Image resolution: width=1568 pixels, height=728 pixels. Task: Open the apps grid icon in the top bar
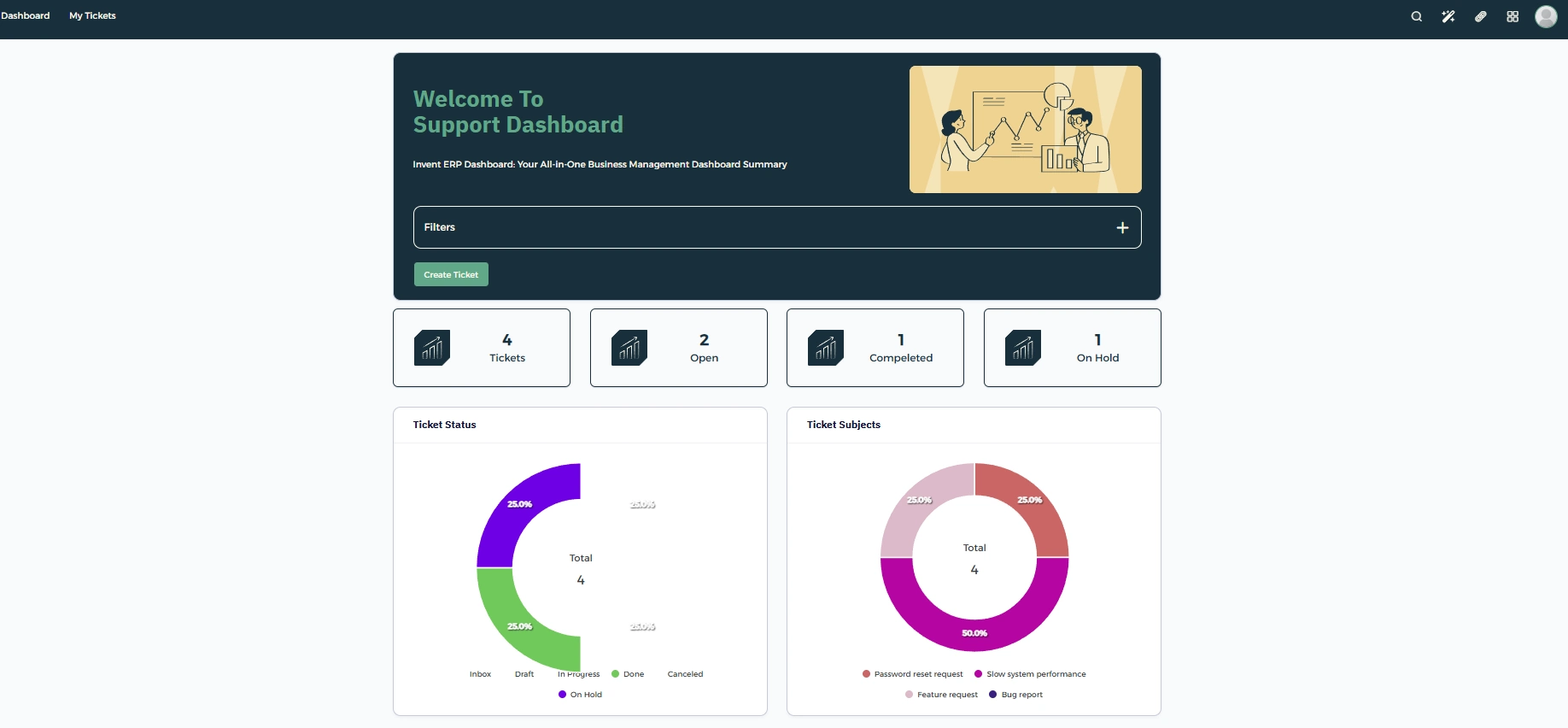(x=1512, y=16)
